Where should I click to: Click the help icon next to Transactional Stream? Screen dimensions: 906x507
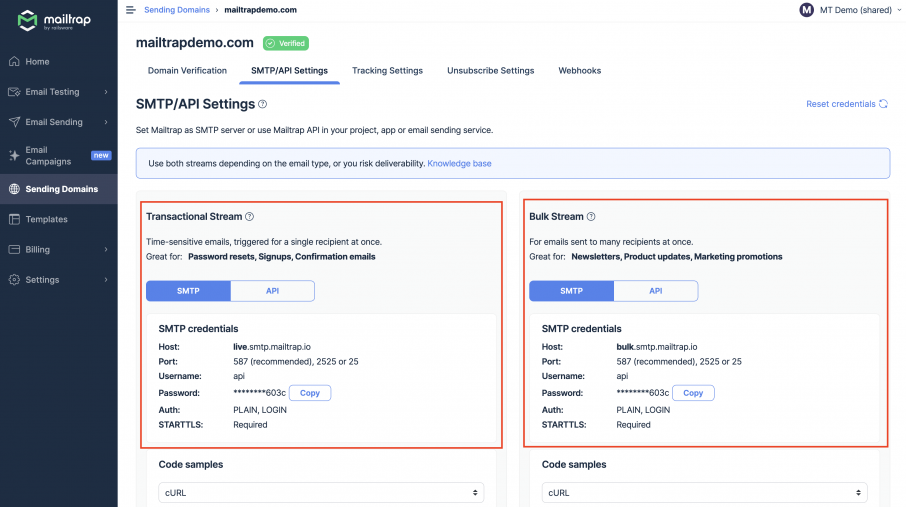(x=250, y=216)
